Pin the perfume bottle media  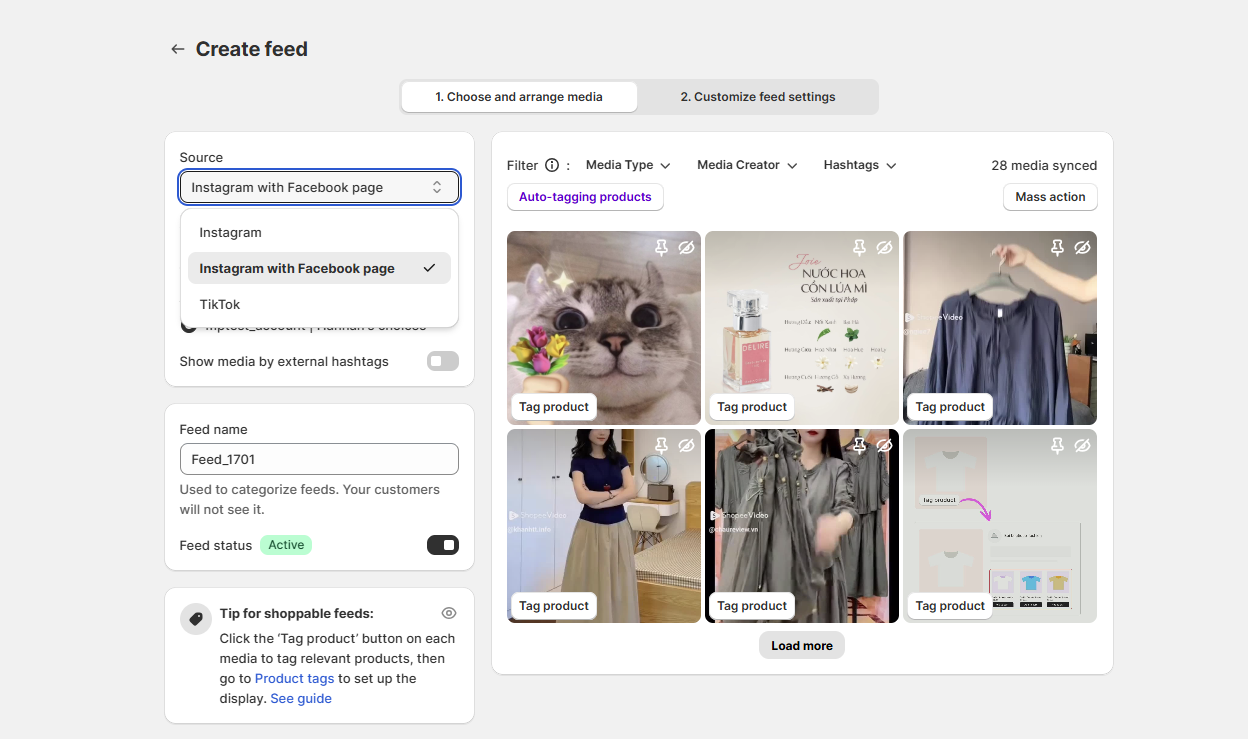pyautogui.click(x=859, y=247)
